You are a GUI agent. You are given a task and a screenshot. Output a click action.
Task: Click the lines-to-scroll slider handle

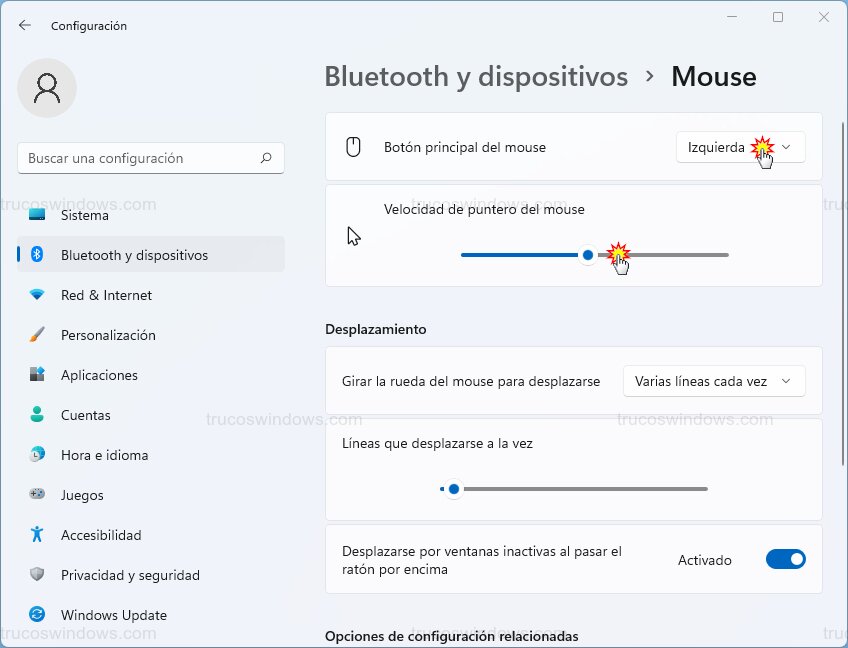pyautogui.click(x=453, y=489)
